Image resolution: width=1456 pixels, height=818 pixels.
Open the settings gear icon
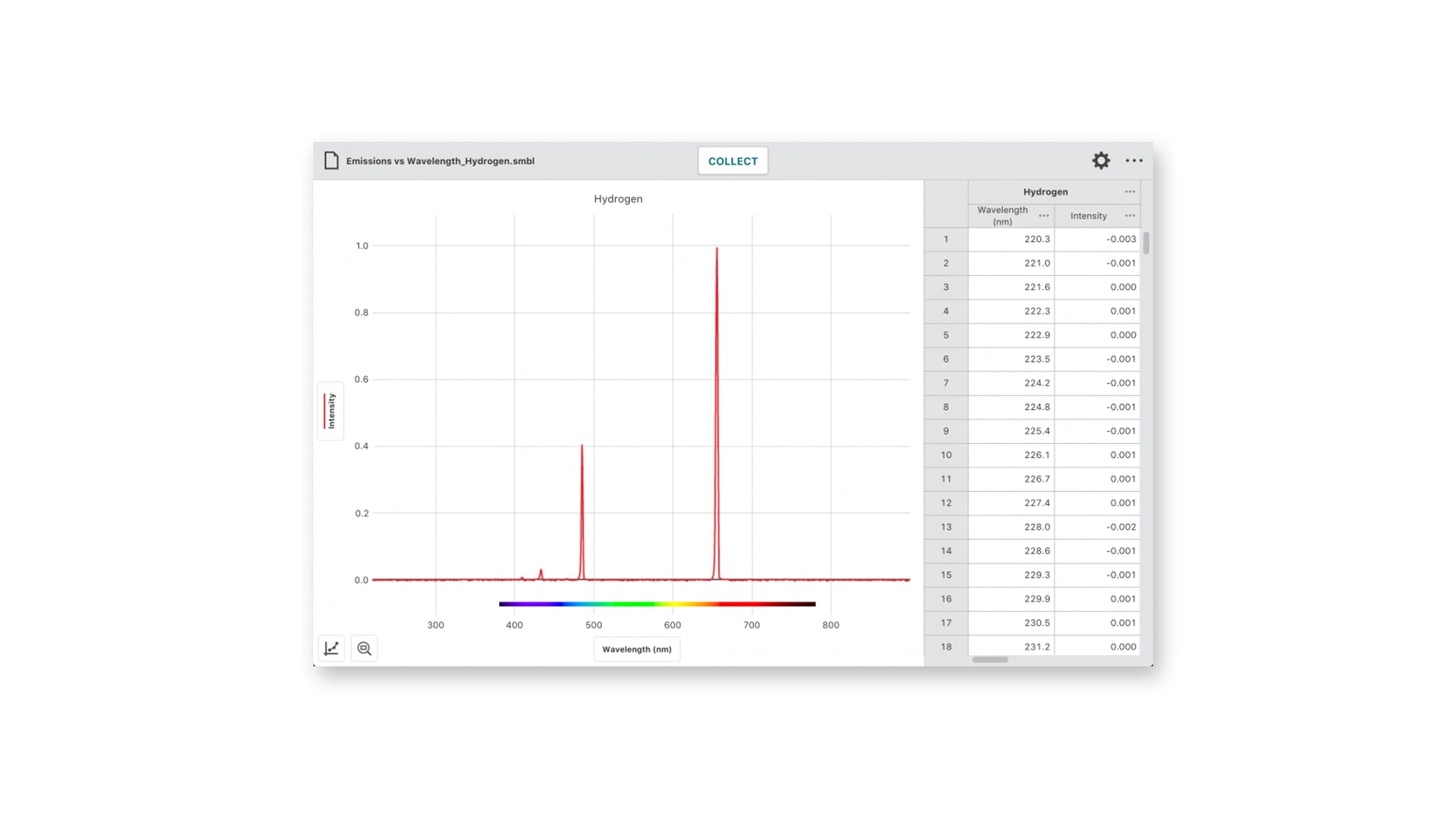pyautogui.click(x=1102, y=161)
